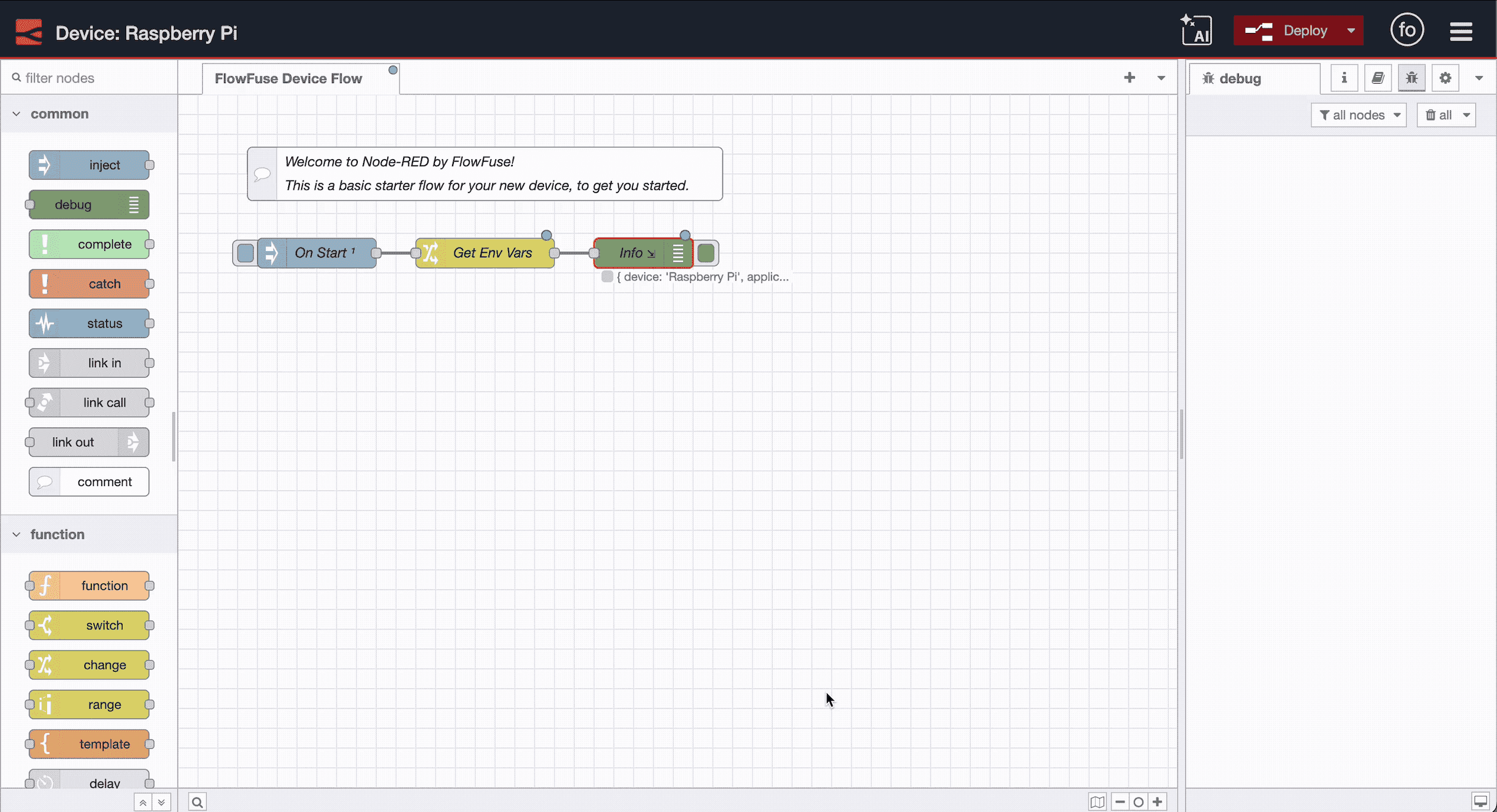The height and width of the screenshot is (812, 1497).
Task: Expand the debug message for Raspberry Pi device
Action: [607, 277]
